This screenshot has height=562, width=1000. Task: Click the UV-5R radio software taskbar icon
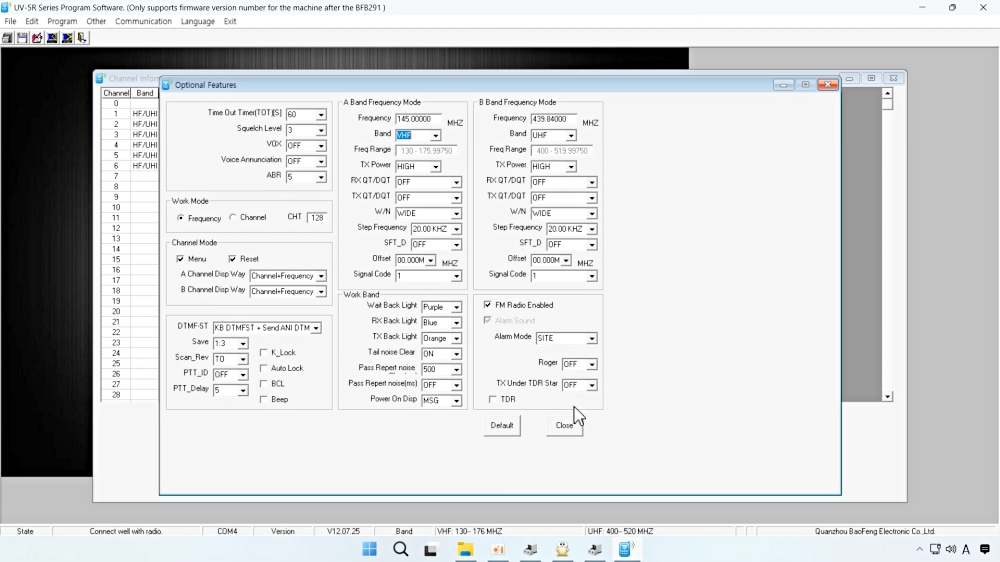click(626, 549)
